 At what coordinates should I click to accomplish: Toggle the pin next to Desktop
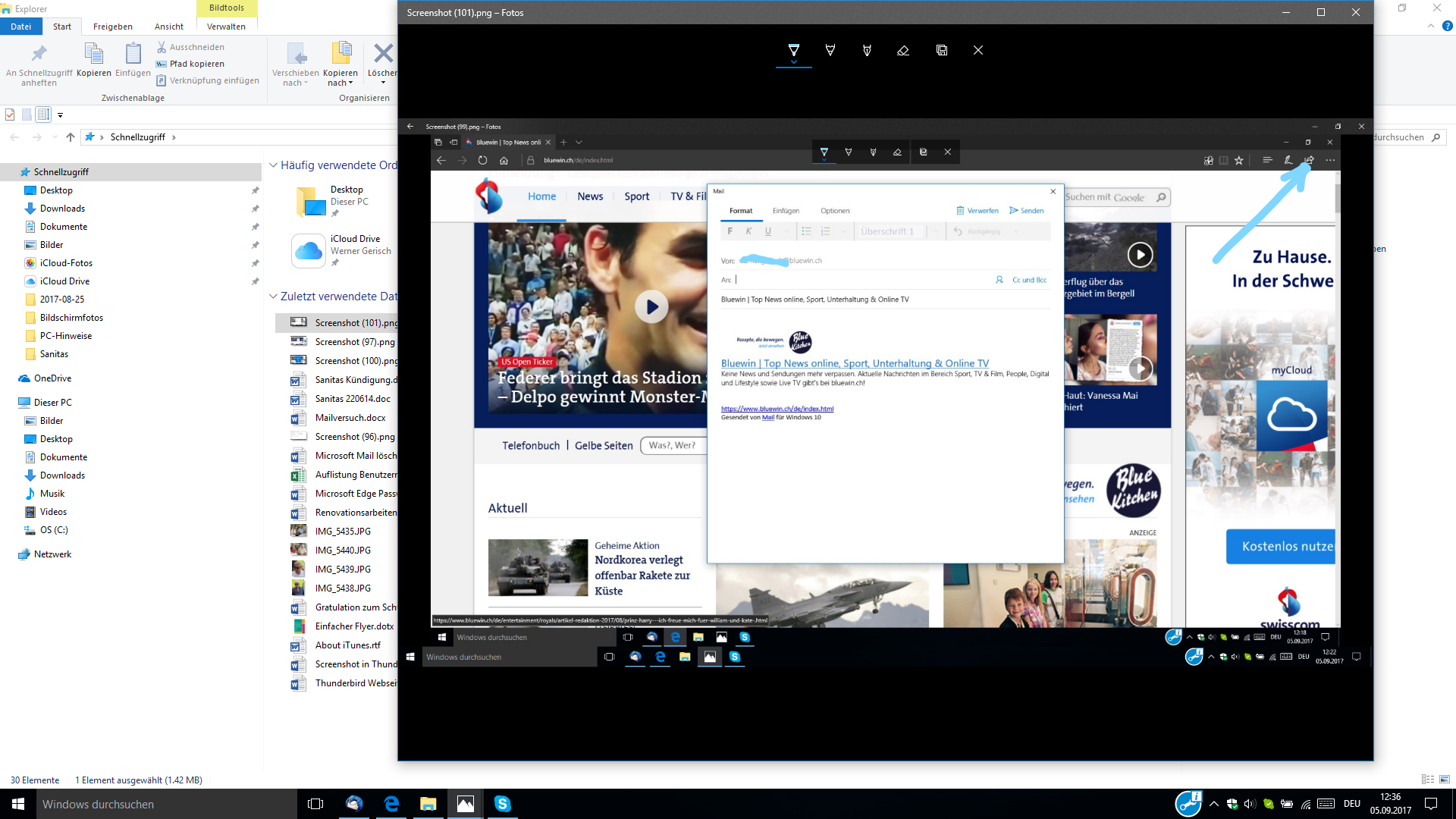256,190
